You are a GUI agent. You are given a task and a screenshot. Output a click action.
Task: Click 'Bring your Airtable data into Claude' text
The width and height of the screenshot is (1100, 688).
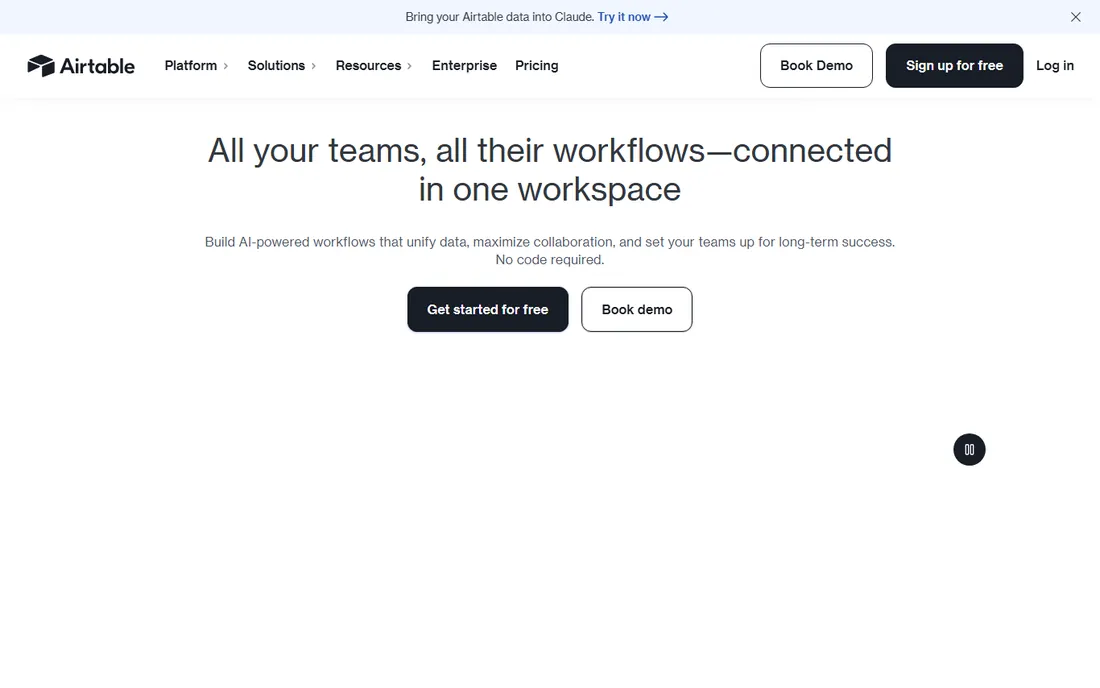pyautogui.click(x=499, y=17)
